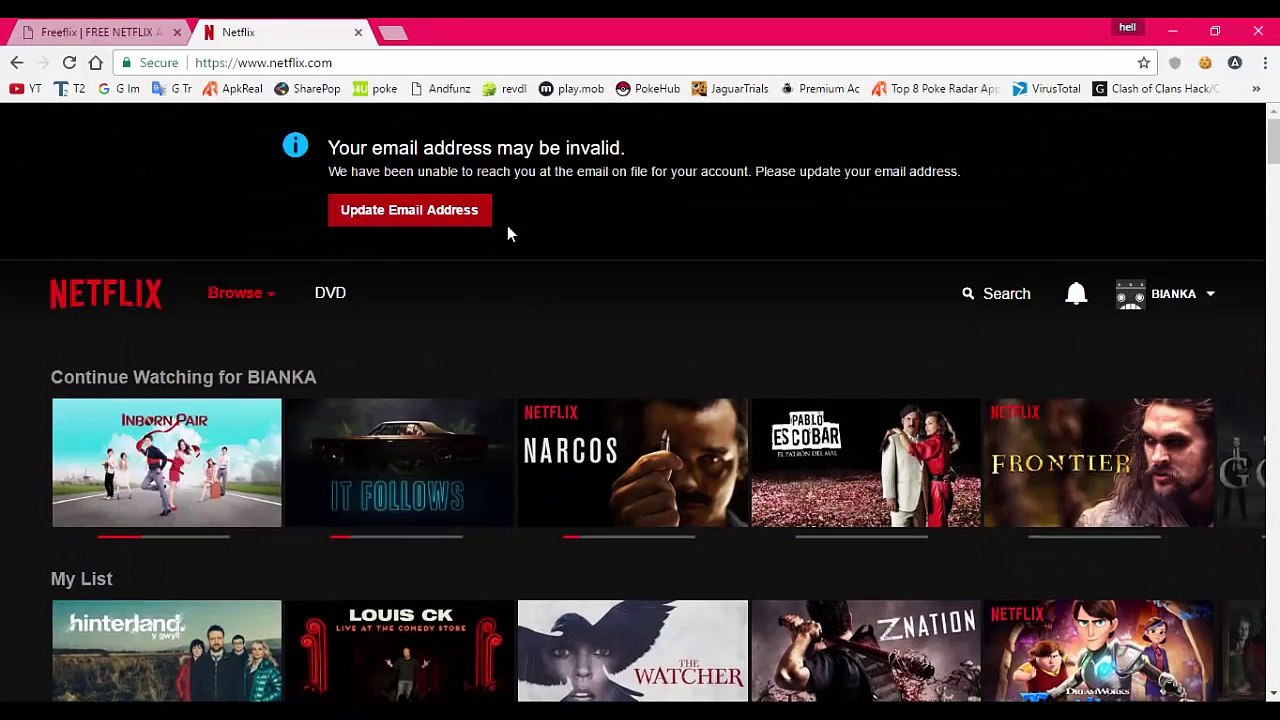The image size is (1280, 720).
Task: Open the poke bookmark
Action: pyautogui.click(x=375, y=89)
